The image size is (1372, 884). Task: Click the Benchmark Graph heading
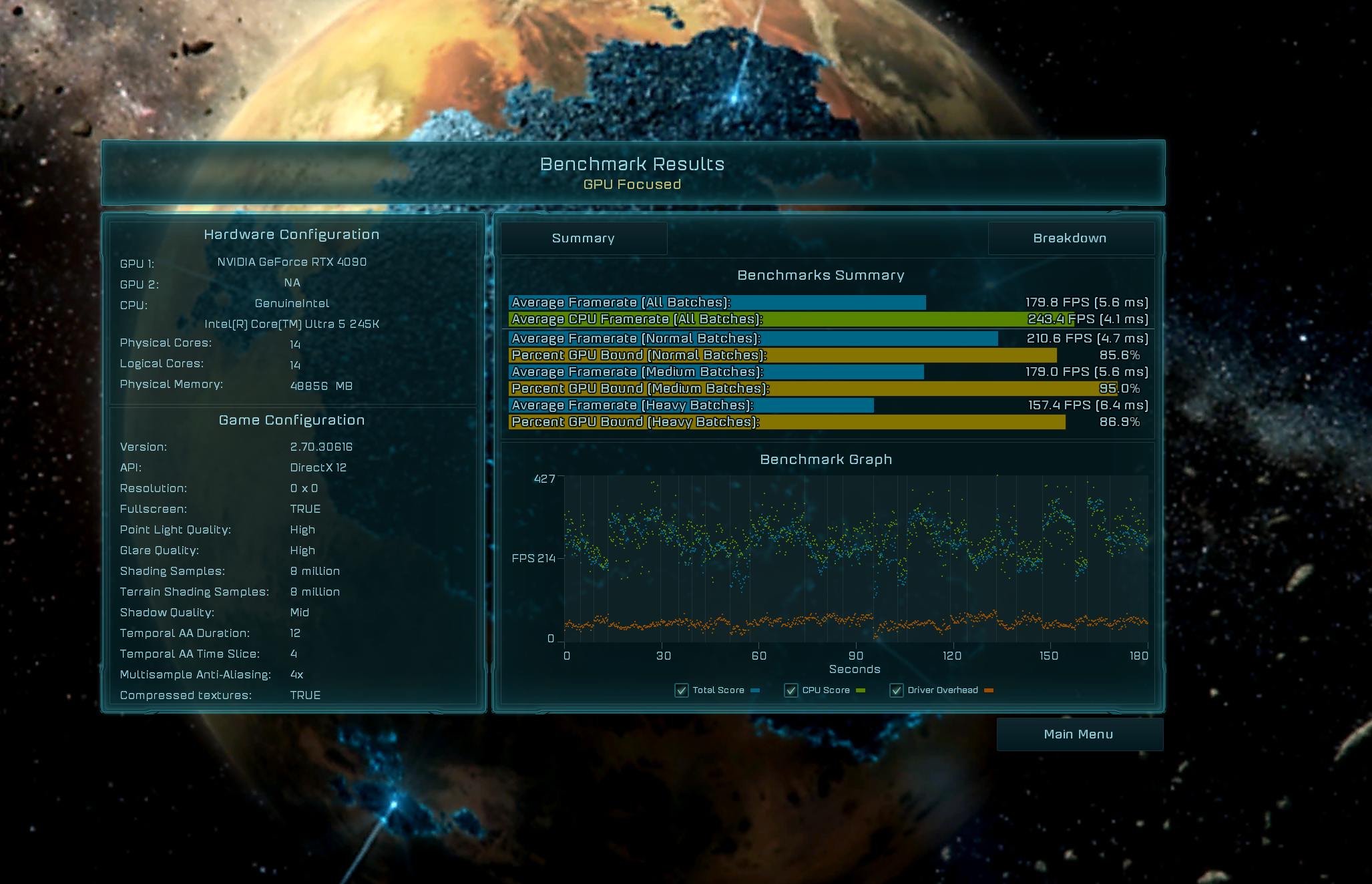tap(827, 459)
